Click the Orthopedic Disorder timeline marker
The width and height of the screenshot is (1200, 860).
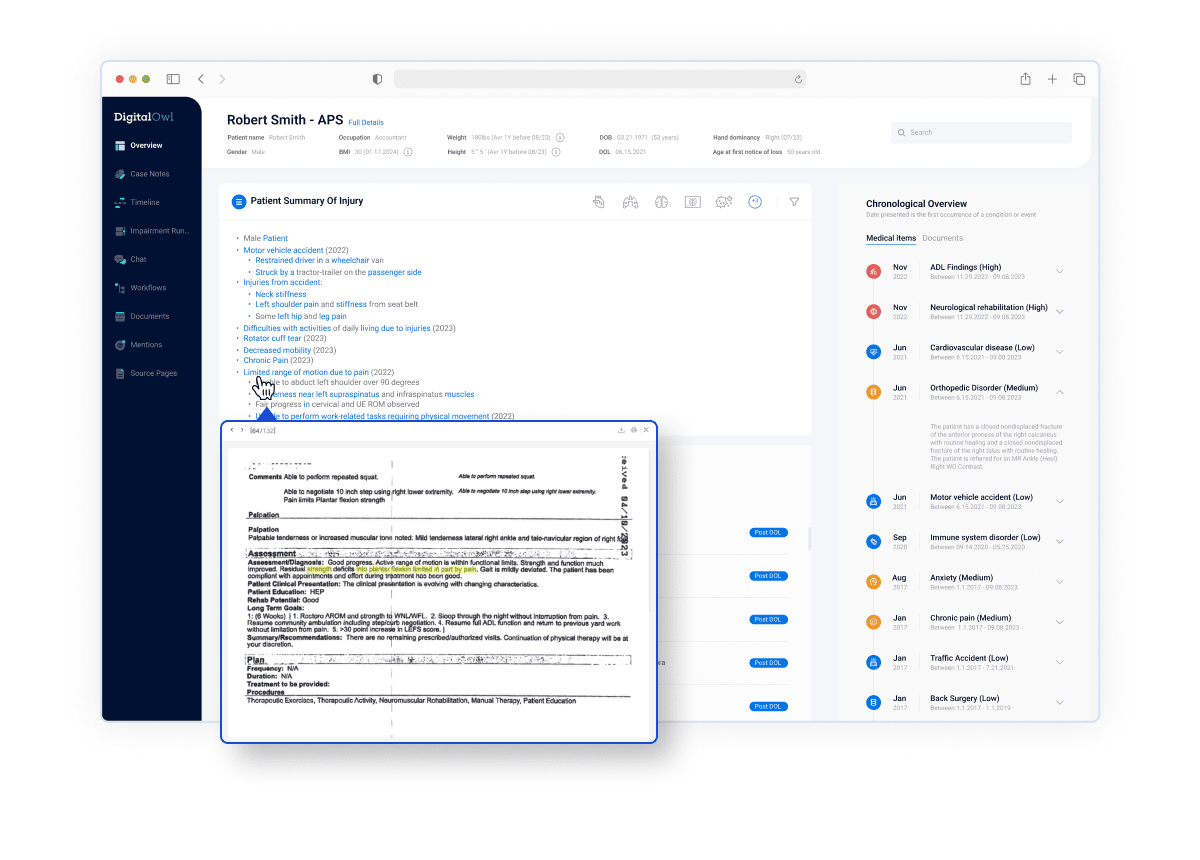[873, 391]
